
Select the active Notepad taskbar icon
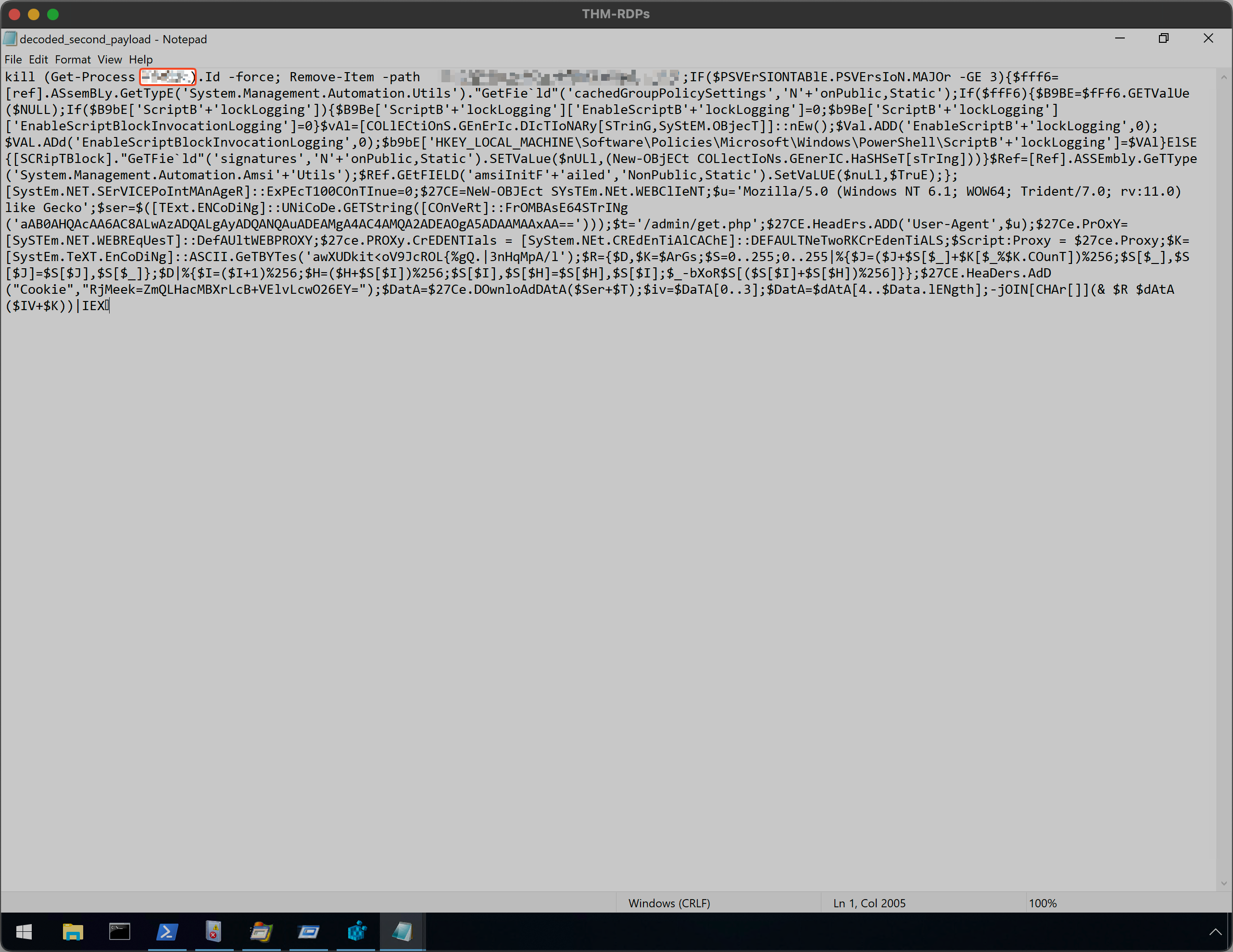403,932
